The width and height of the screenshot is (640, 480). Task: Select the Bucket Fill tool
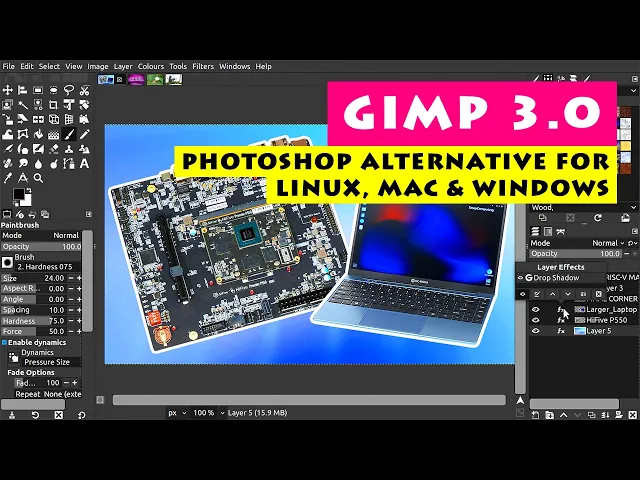(x=38, y=134)
